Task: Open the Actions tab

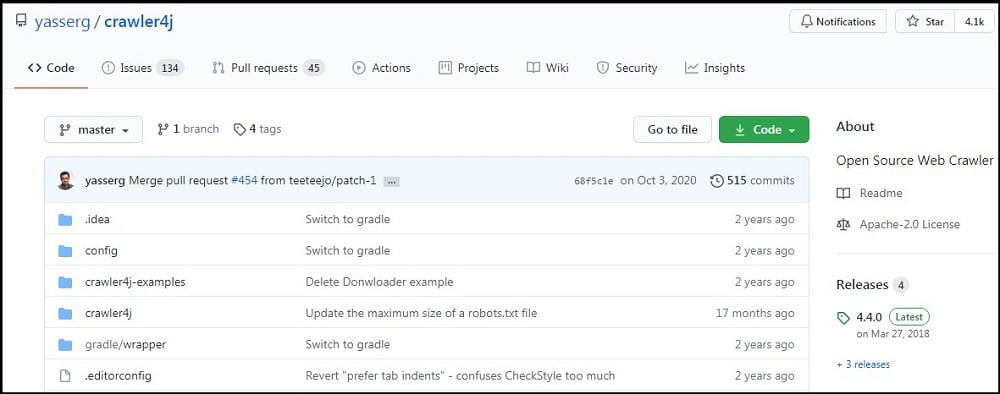Action: click(x=381, y=68)
